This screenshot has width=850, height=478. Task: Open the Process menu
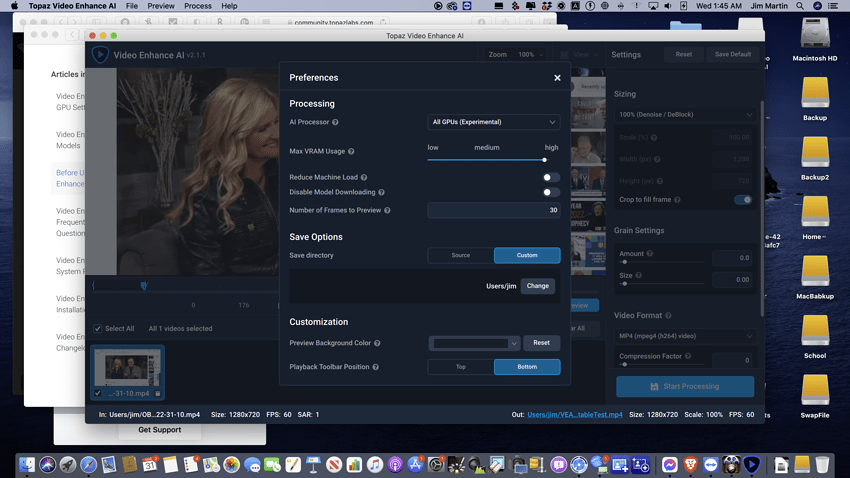pos(198,6)
